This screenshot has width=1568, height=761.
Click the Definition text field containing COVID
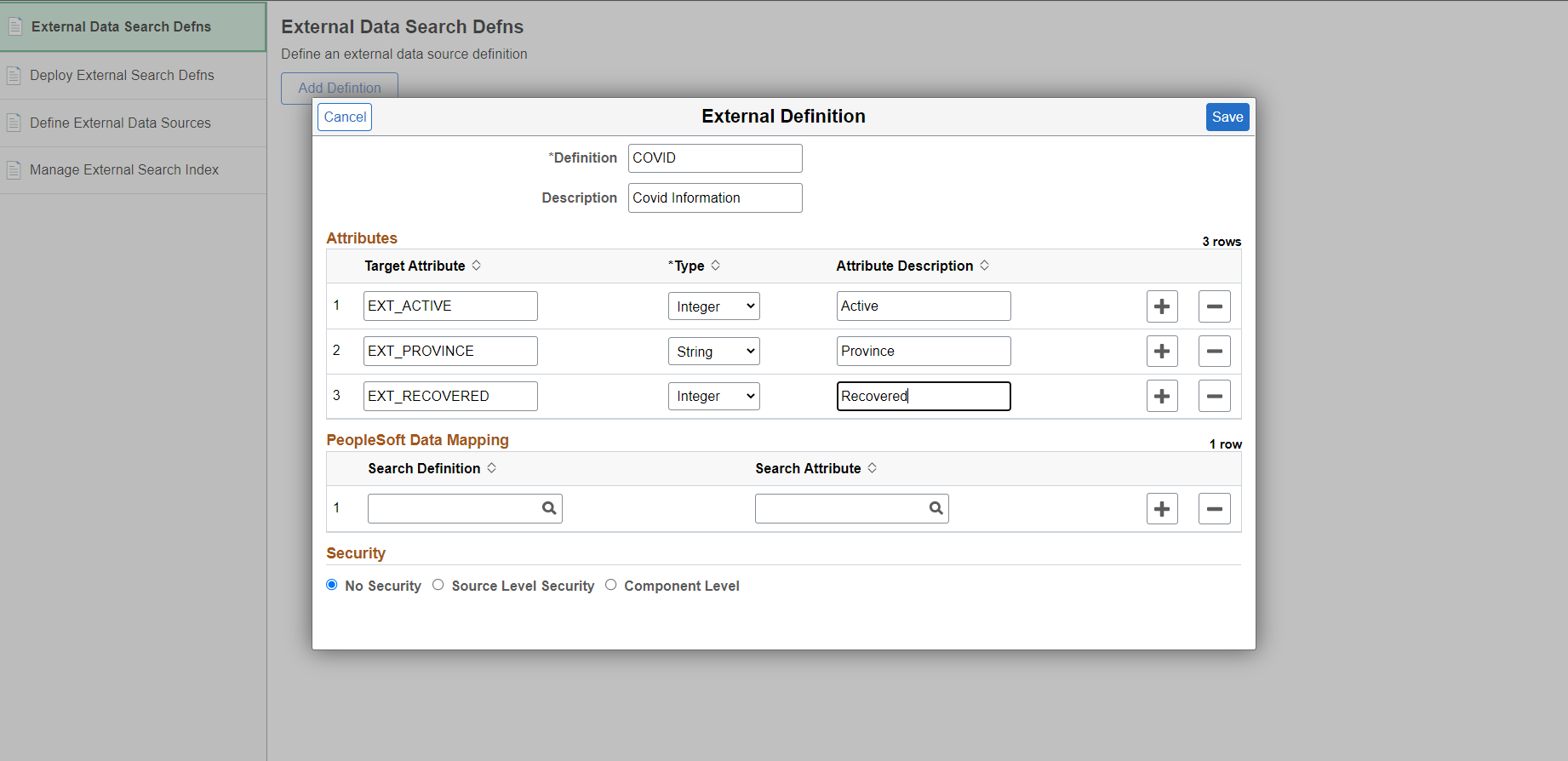714,158
